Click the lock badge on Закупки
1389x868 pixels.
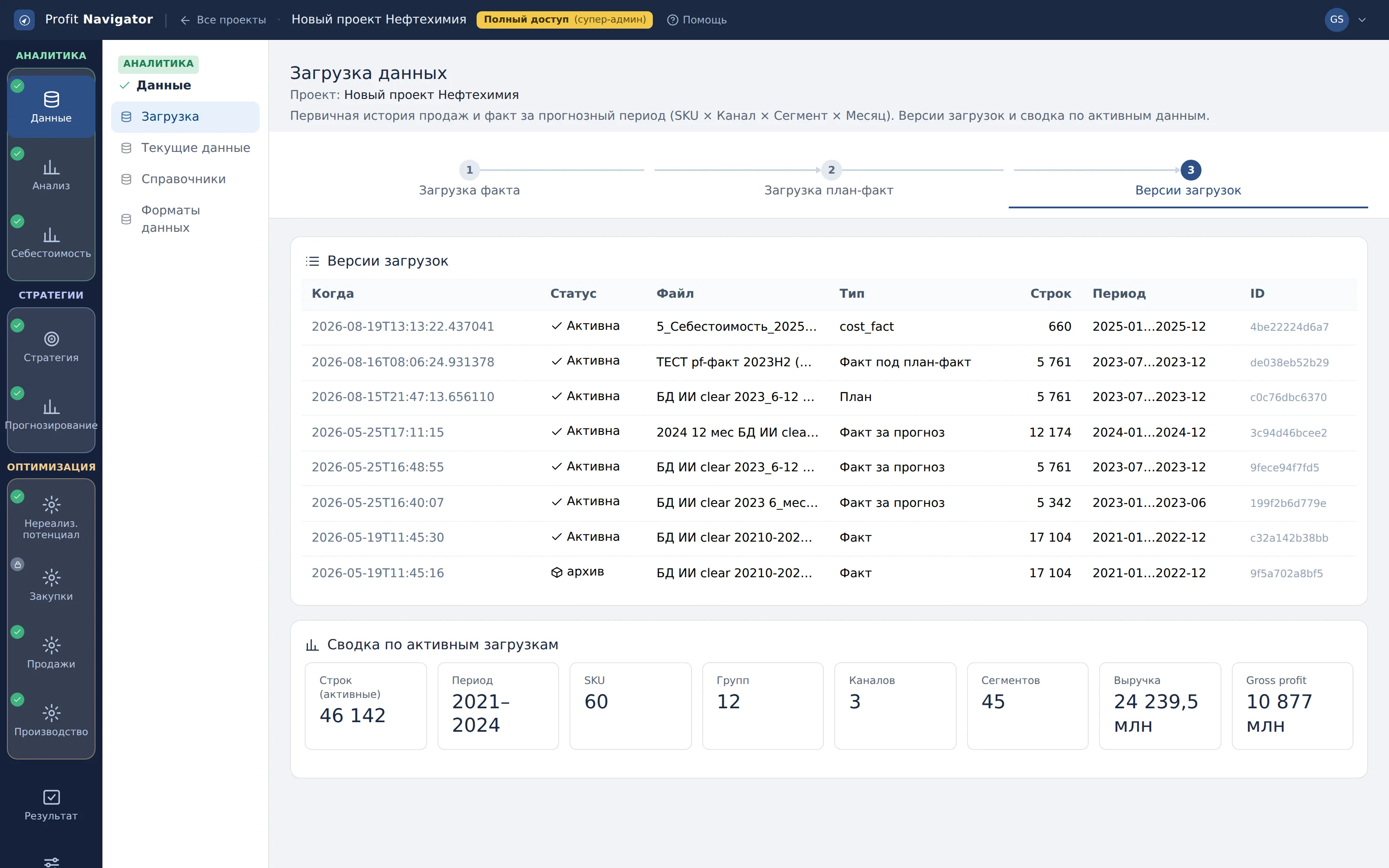[x=18, y=564]
